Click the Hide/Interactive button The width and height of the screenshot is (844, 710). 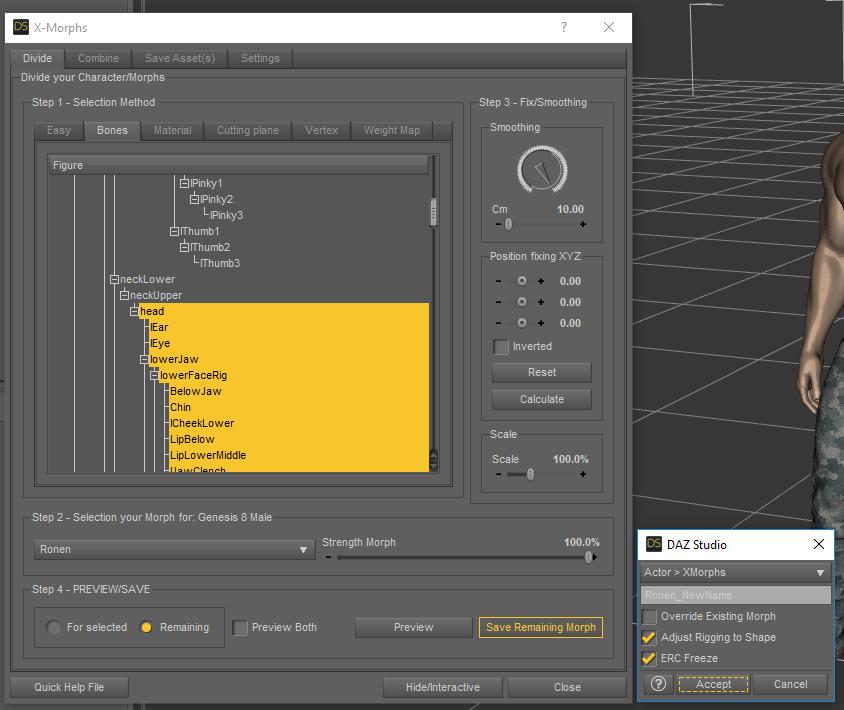[x=442, y=687]
